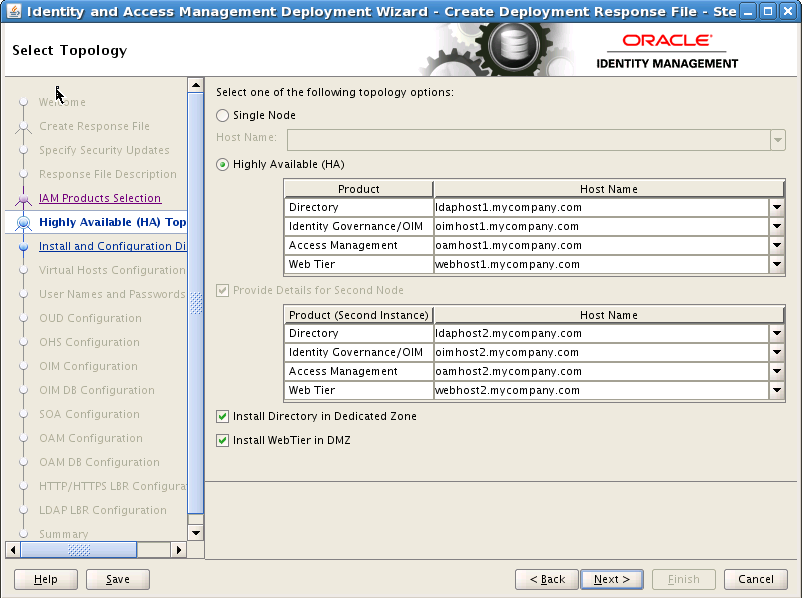Click the sidebar scroll down arrow

tap(196, 533)
